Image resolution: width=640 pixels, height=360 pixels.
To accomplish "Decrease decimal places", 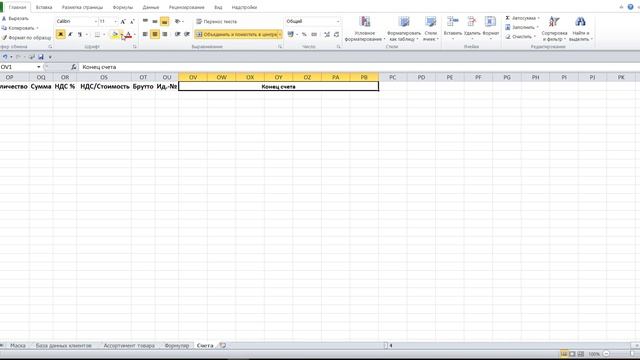I will pos(336,34).
